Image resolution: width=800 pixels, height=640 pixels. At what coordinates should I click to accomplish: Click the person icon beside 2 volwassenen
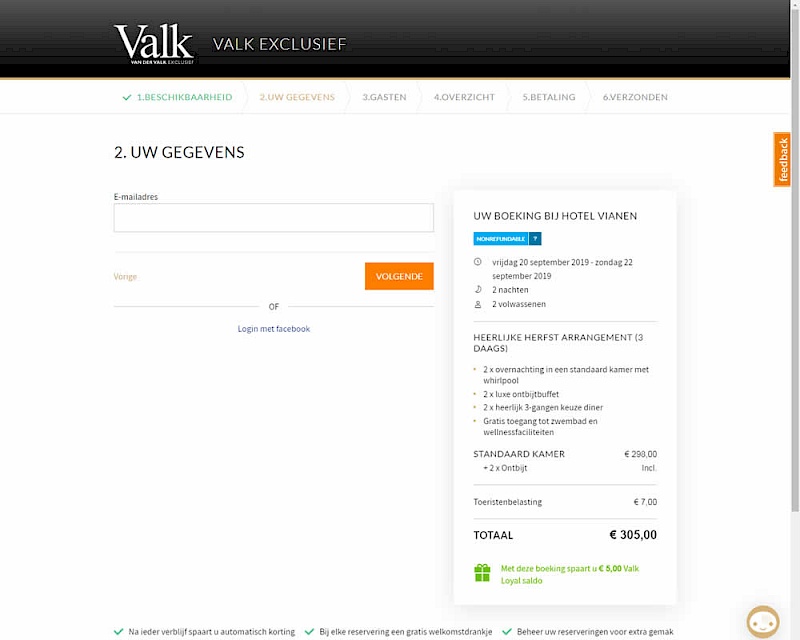click(x=478, y=304)
